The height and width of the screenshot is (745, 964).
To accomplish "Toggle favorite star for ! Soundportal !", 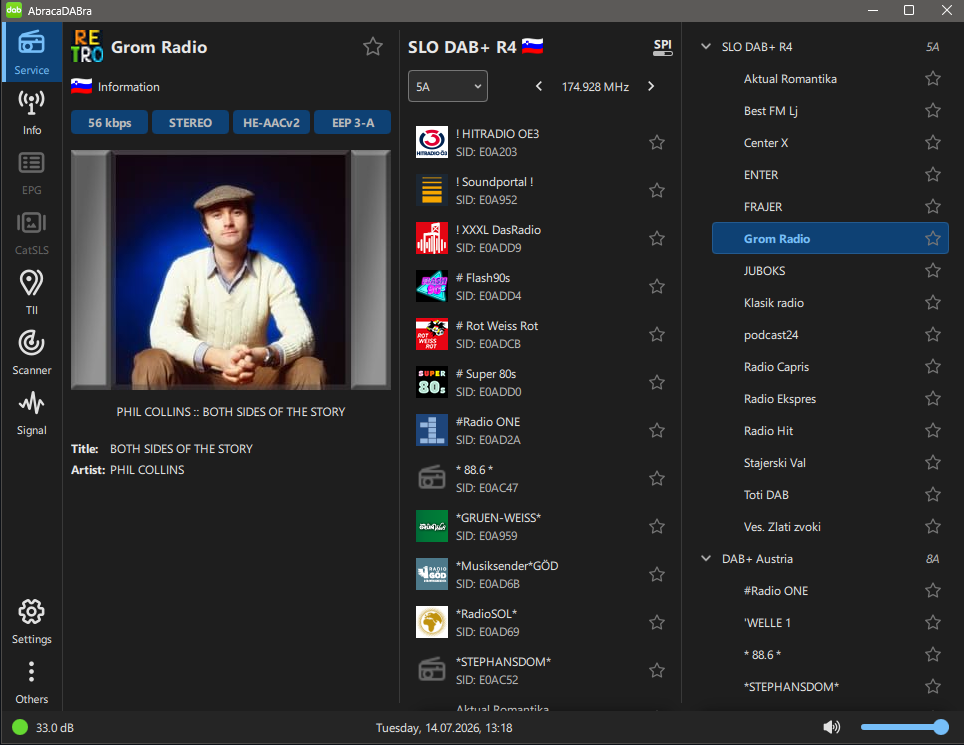I will tap(657, 191).
